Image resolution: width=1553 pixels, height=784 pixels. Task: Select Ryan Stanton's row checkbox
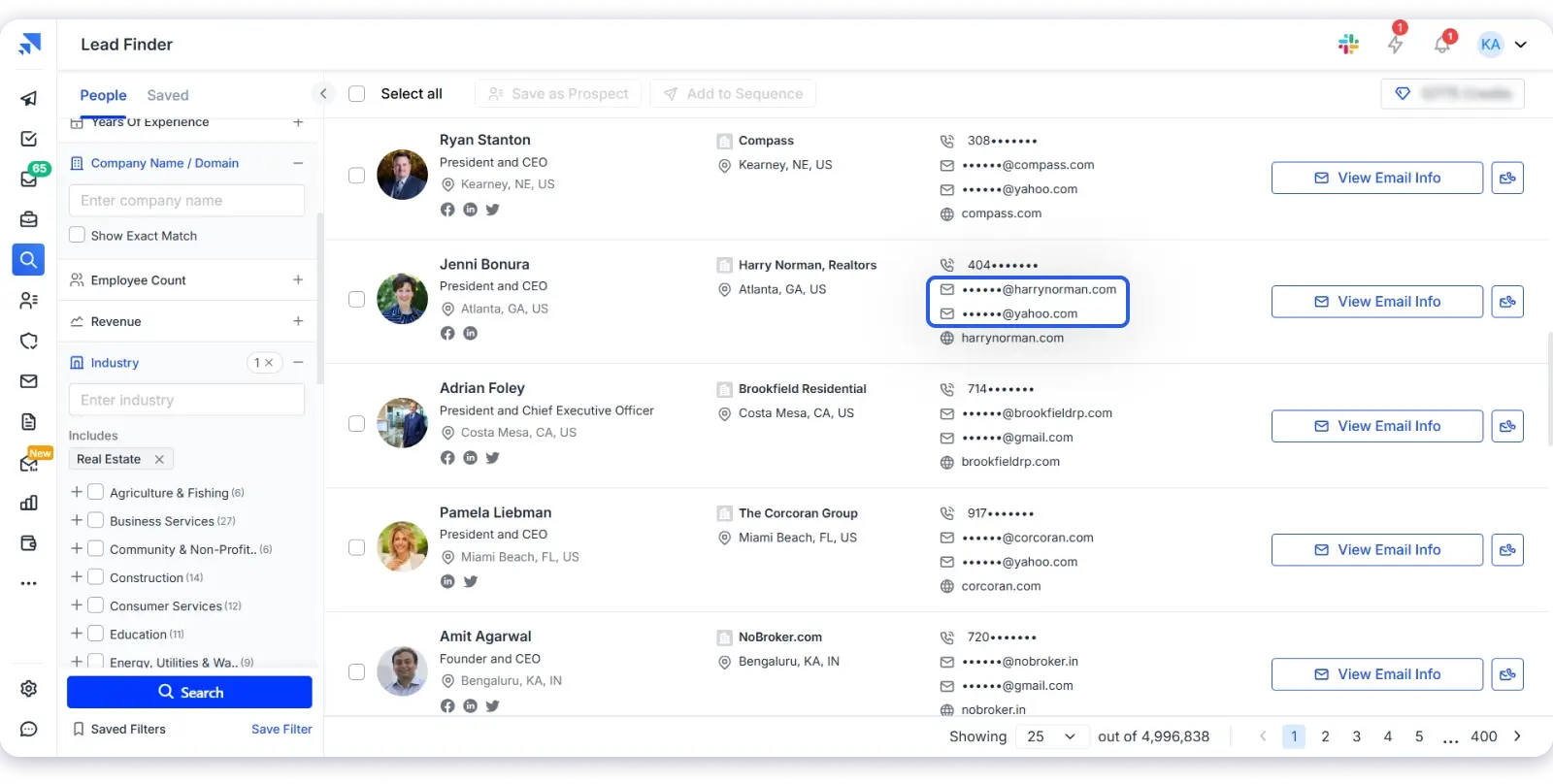click(356, 176)
